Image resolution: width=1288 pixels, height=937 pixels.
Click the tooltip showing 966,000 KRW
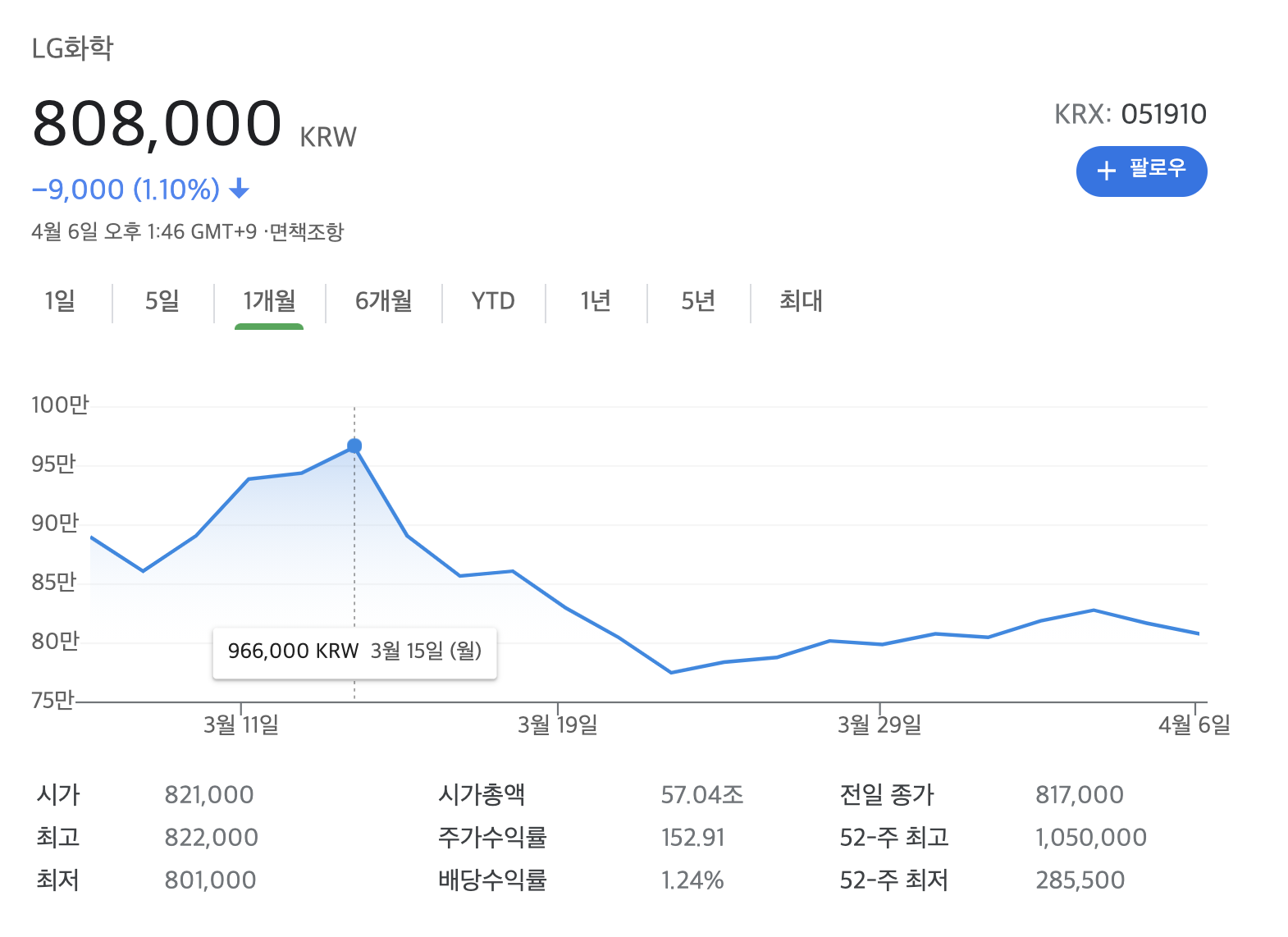354,653
